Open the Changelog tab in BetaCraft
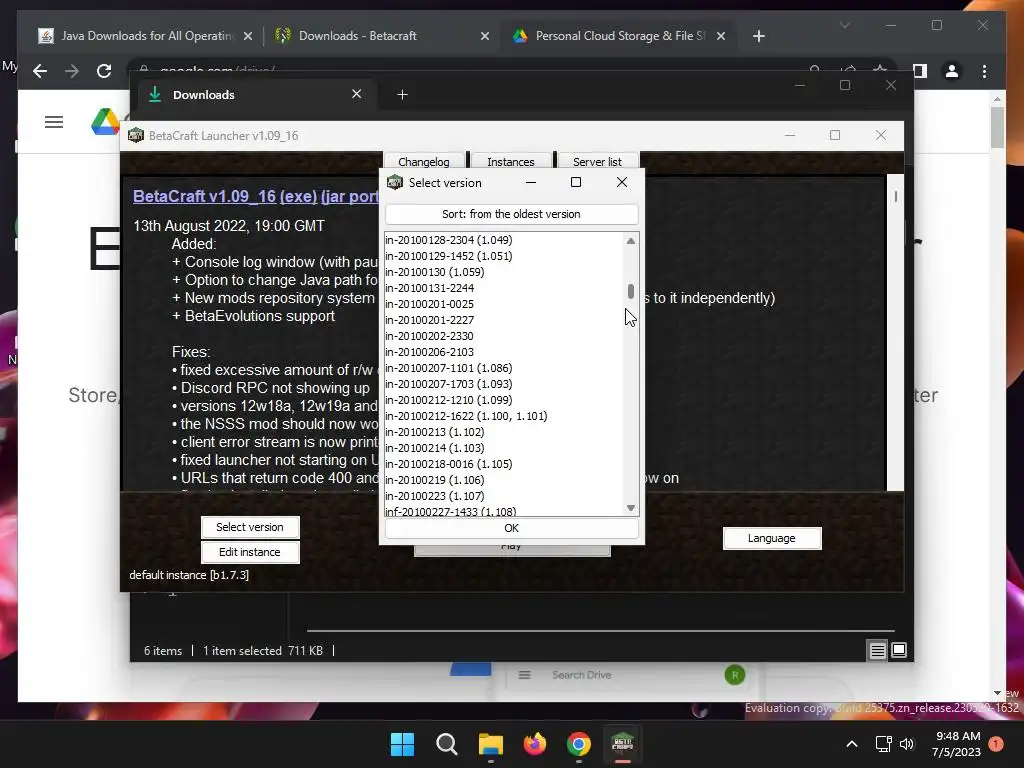The image size is (1024, 768). (x=424, y=161)
